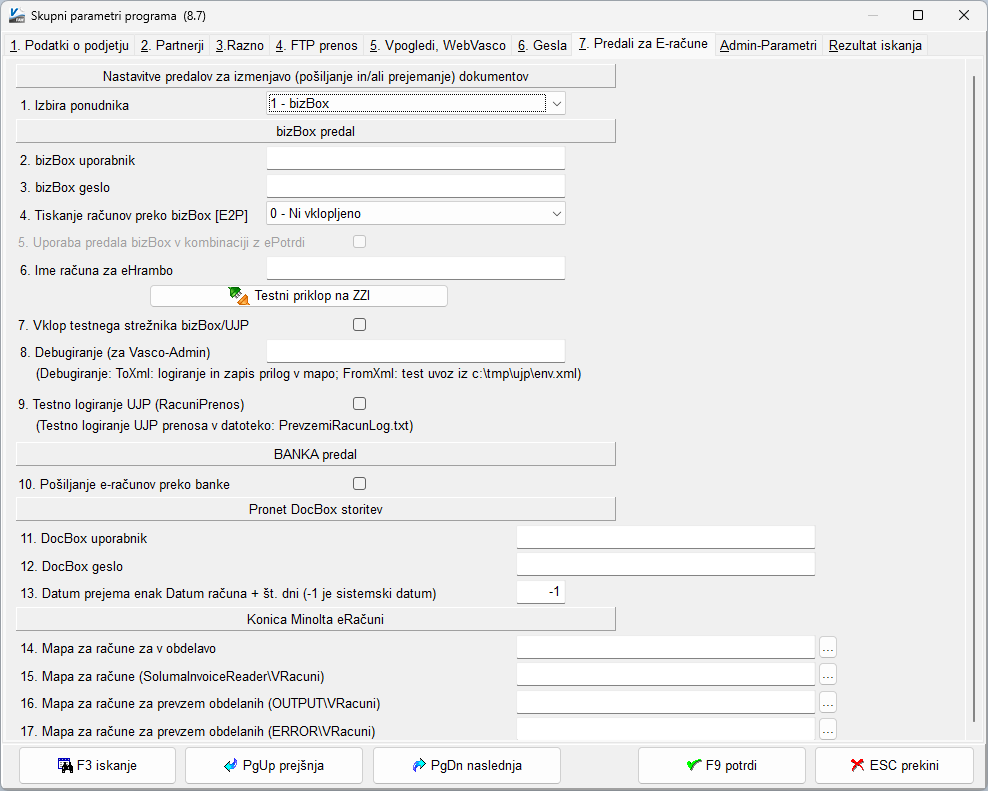This screenshot has width=988, height=791.
Task: Click Testni priklop na ZZI button
Action: [x=299, y=296]
